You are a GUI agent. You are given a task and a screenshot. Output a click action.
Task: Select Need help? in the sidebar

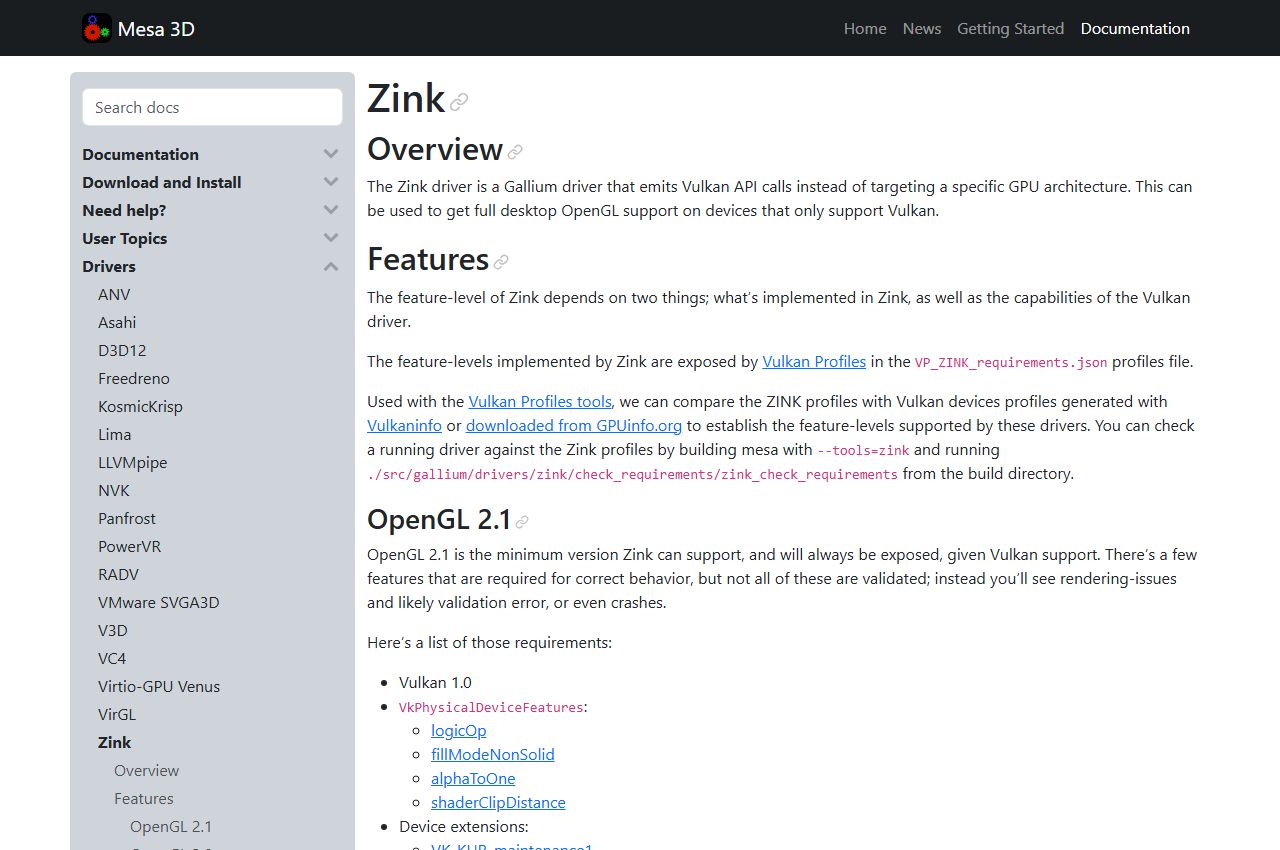pos(124,210)
